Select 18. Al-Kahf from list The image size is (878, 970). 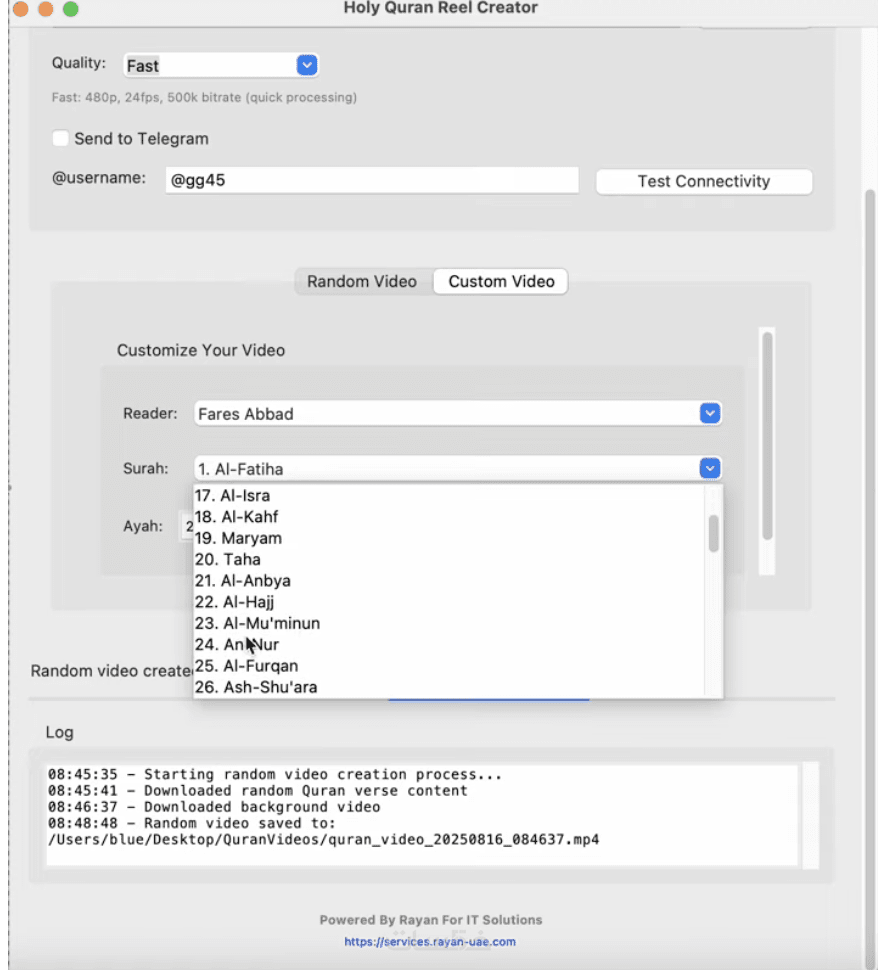(449, 517)
